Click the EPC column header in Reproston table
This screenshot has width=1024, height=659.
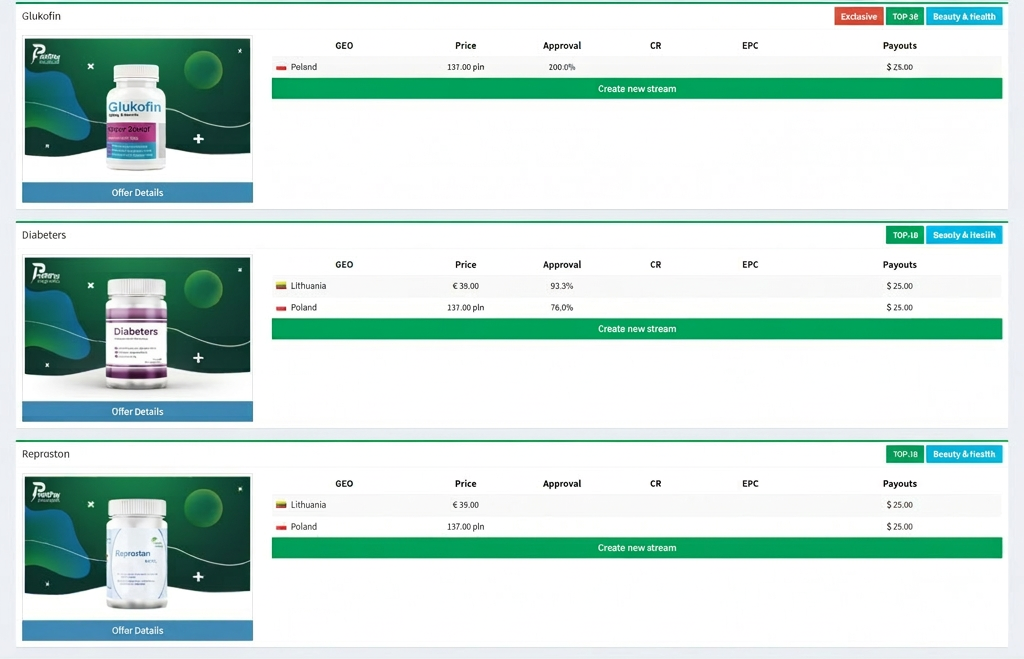point(750,483)
